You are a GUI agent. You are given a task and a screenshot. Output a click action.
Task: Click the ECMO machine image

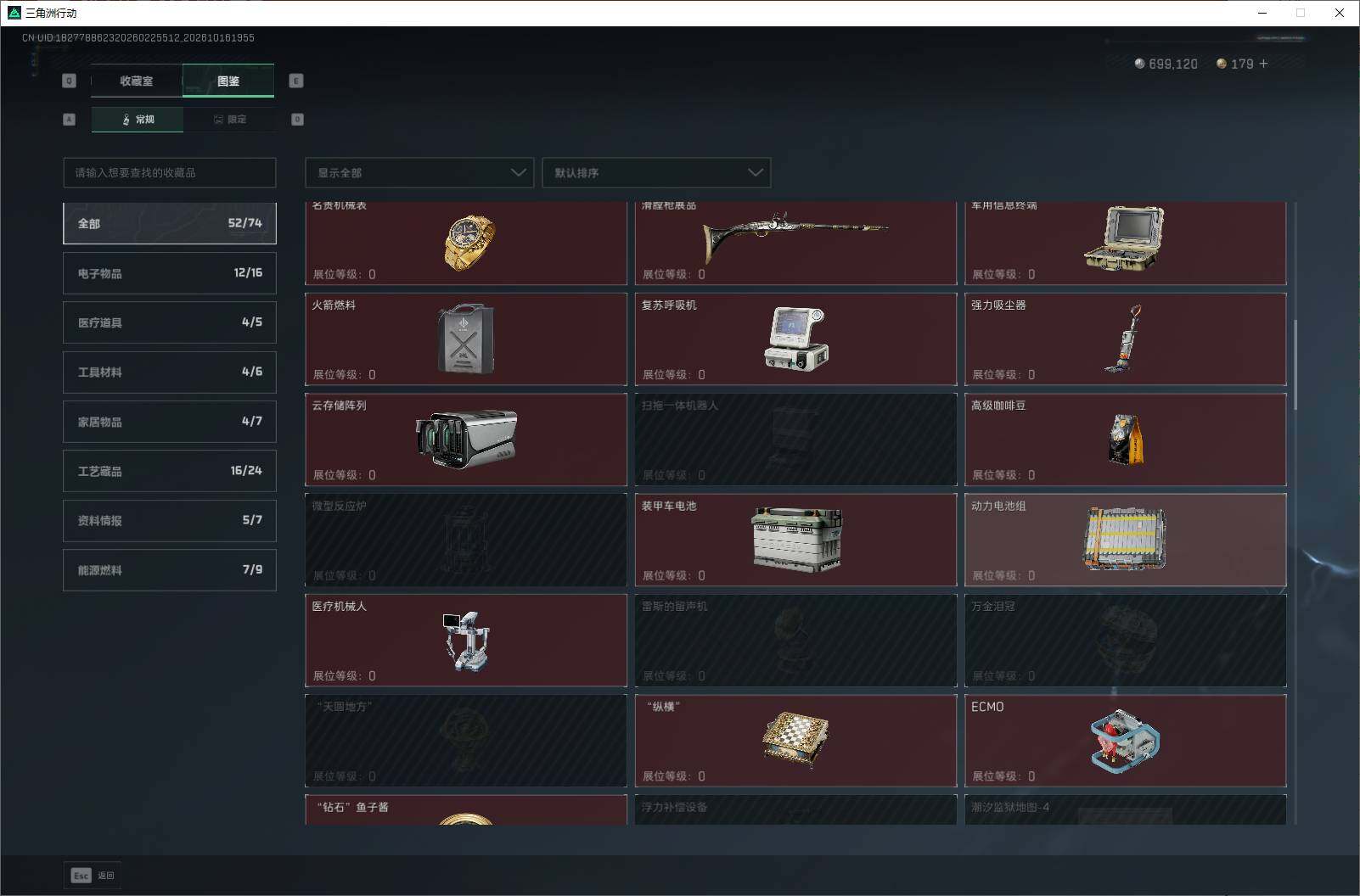[x=1125, y=741]
